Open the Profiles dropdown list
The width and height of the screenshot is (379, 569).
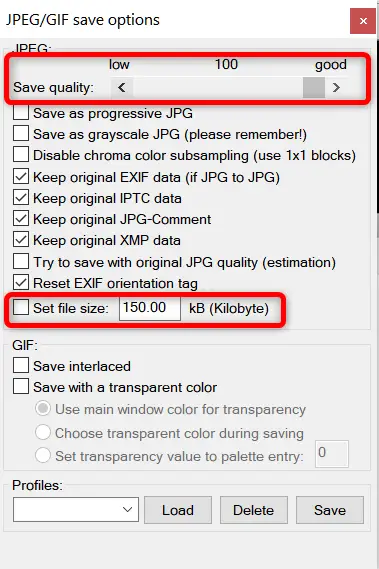pyautogui.click(x=76, y=509)
